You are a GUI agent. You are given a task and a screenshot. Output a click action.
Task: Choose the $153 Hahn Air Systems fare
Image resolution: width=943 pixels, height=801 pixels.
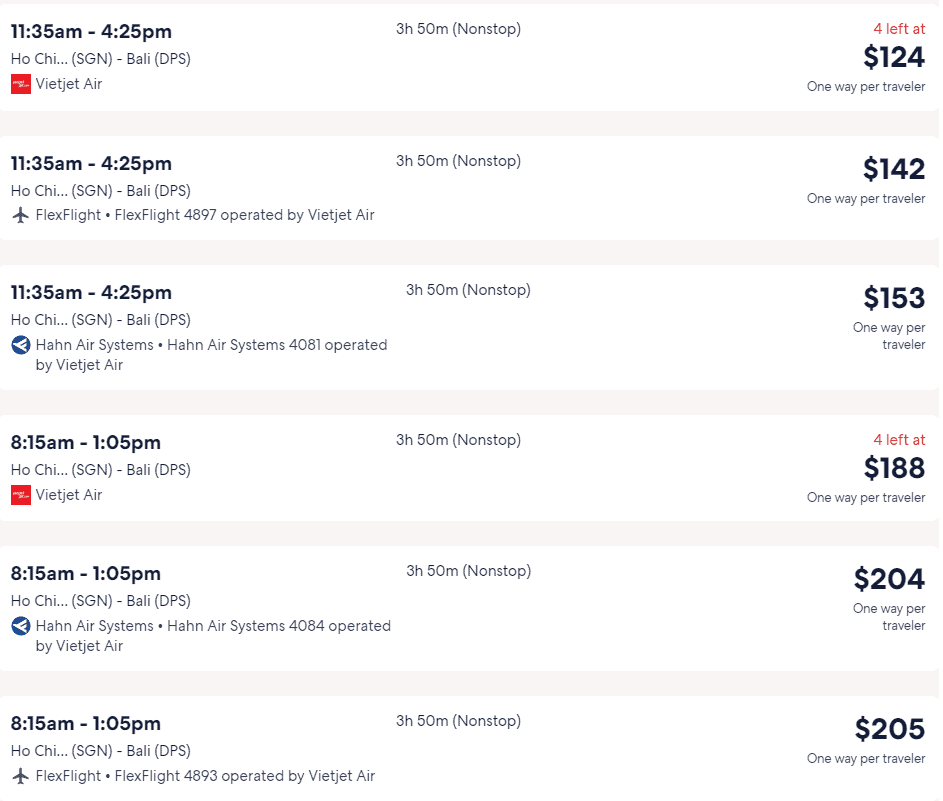[x=894, y=298]
